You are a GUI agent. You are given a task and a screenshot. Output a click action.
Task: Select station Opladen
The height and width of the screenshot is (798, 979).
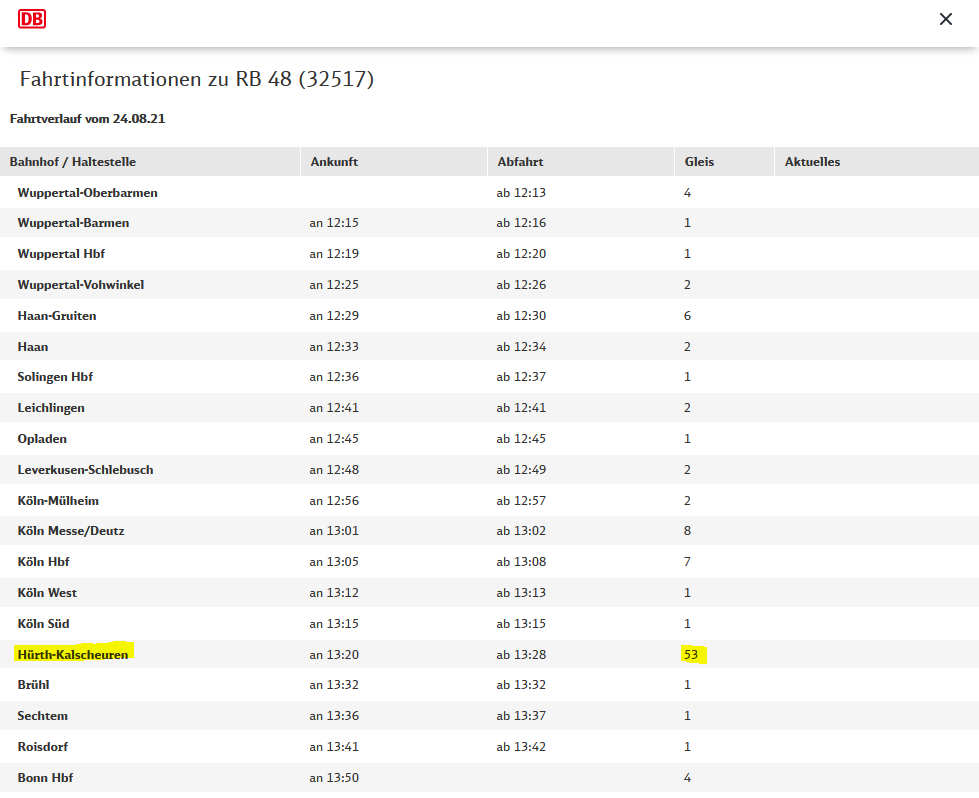[x=42, y=439]
